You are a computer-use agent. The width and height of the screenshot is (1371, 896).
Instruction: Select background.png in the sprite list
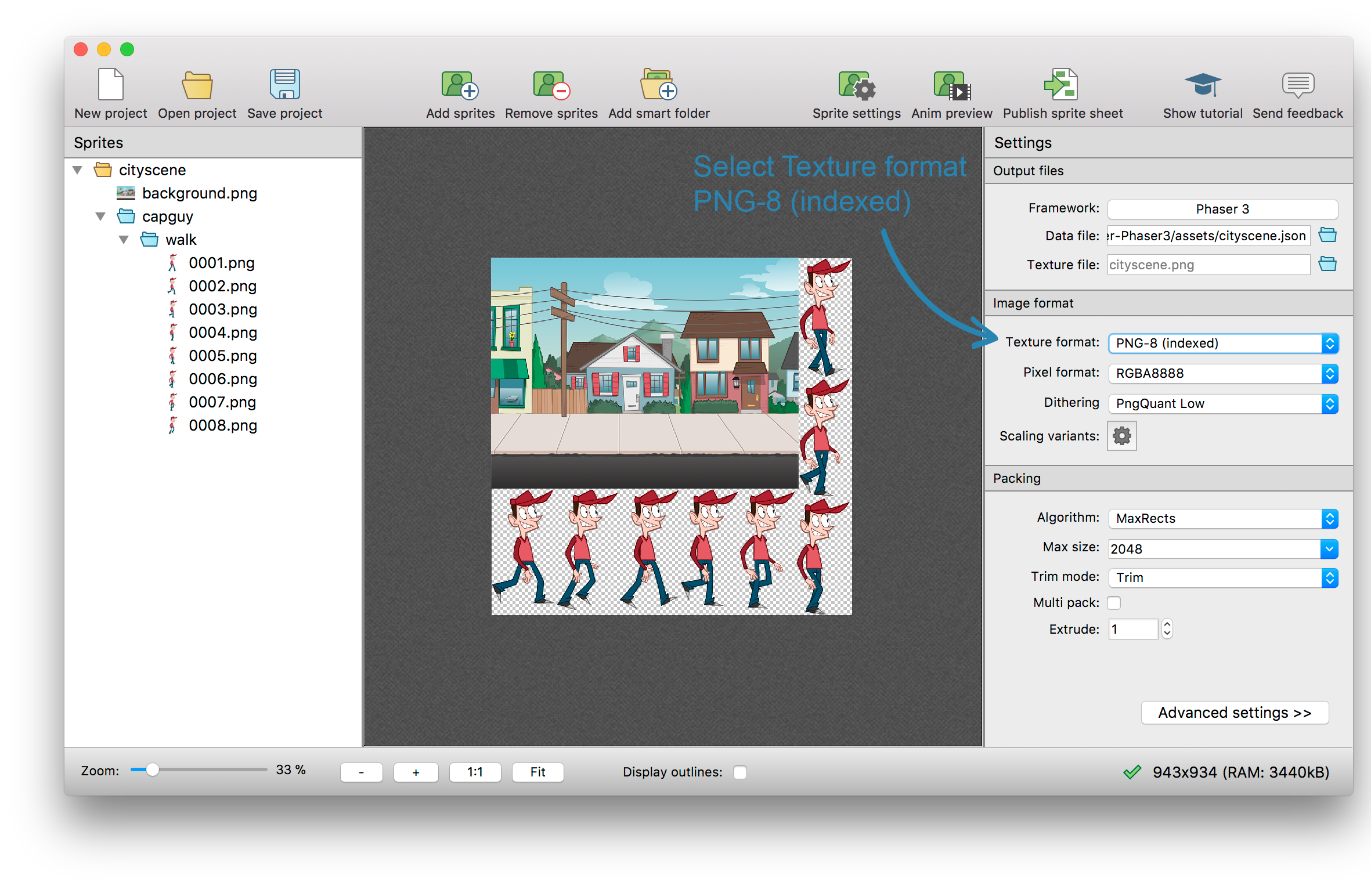(200, 193)
